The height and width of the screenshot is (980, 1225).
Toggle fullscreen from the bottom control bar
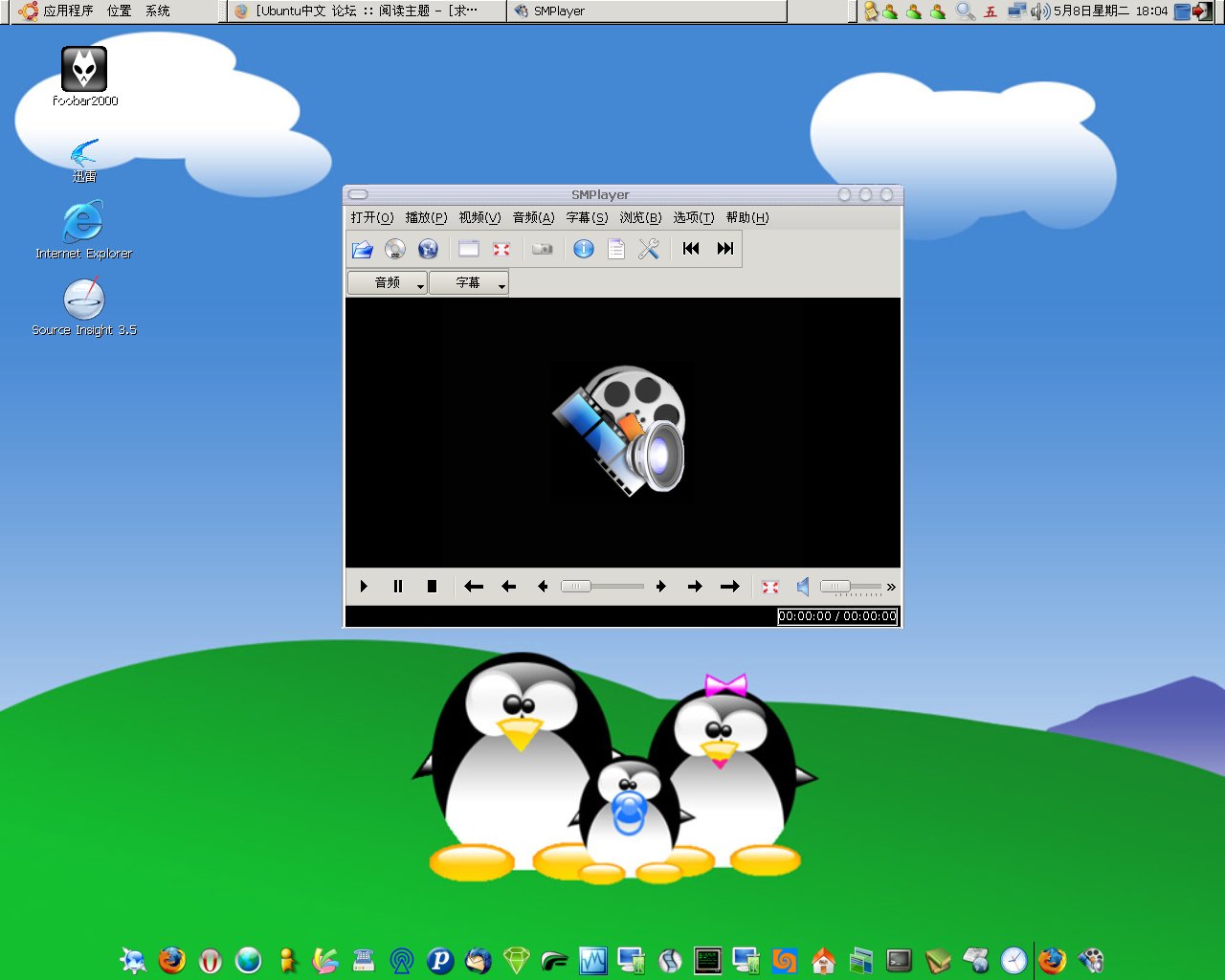[770, 587]
